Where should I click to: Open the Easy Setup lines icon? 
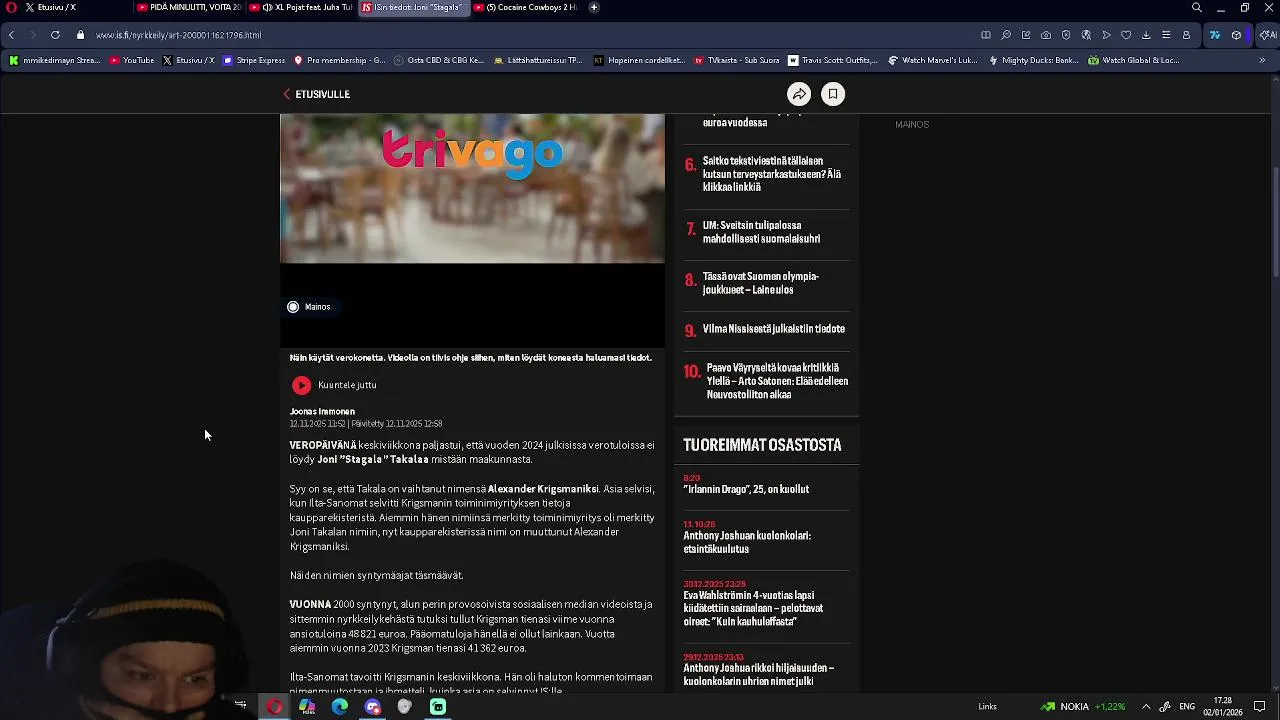pos(1166,35)
